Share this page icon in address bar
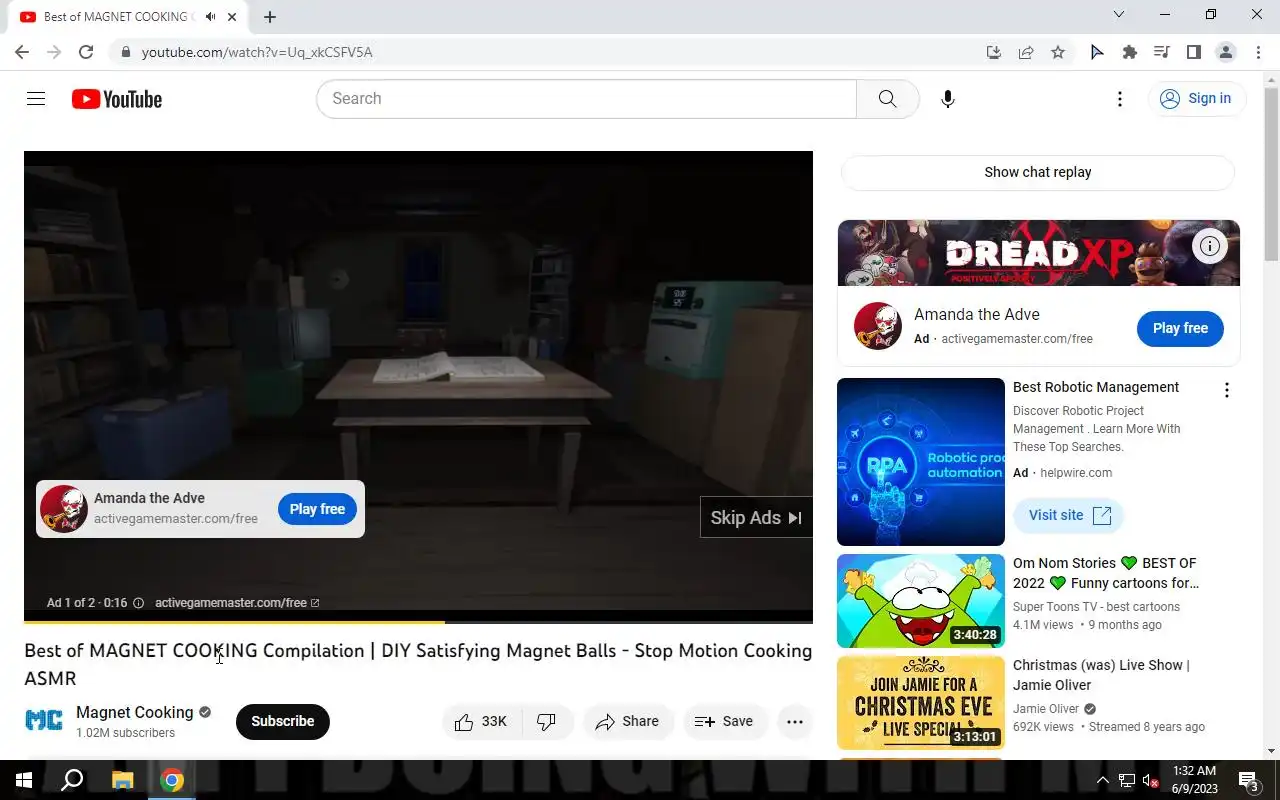The height and width of the screenshot is (800, 1280). click(1026, 52)
